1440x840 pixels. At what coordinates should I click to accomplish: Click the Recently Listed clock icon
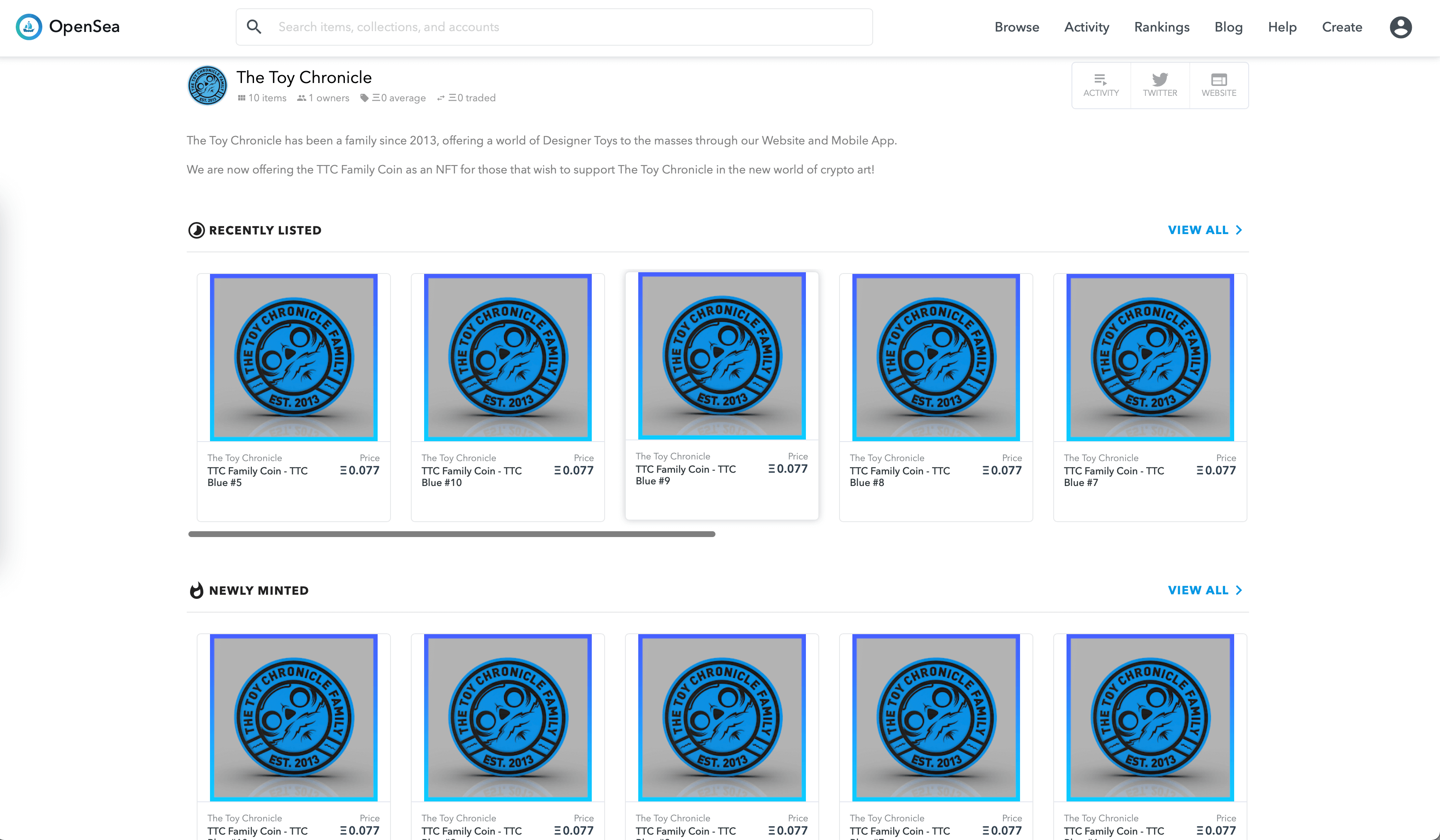click(x=196, y=230)
